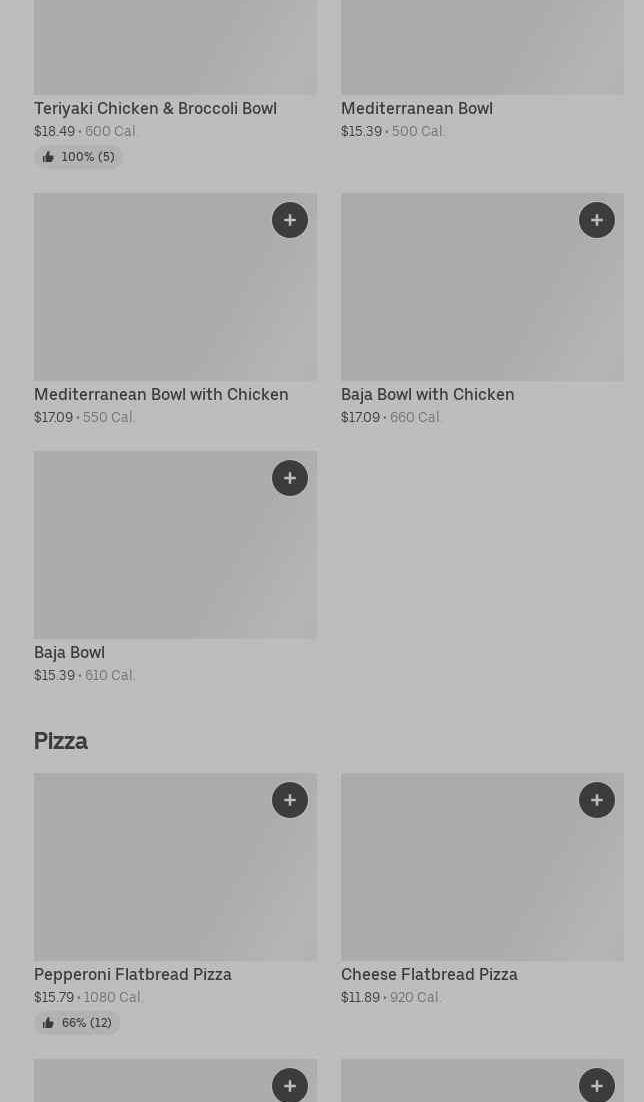Select Mediterranean Bowl with Chicken title
Viewport: 644px width, 1102px height.
click(x=161, y=394)
